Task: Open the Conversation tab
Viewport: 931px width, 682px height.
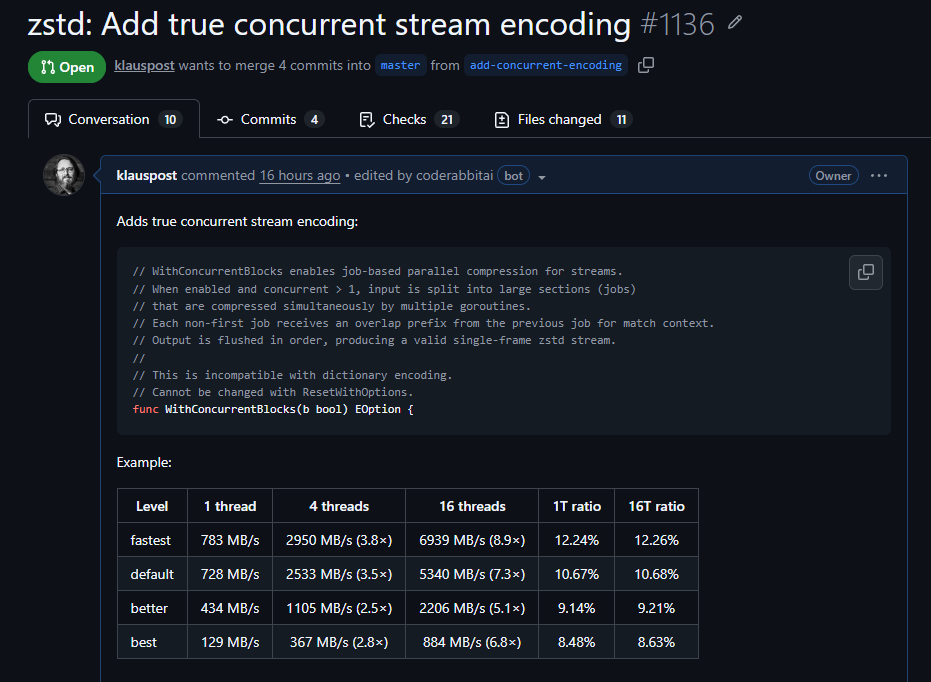Action: pyautogui.click(x=113, y=119)
